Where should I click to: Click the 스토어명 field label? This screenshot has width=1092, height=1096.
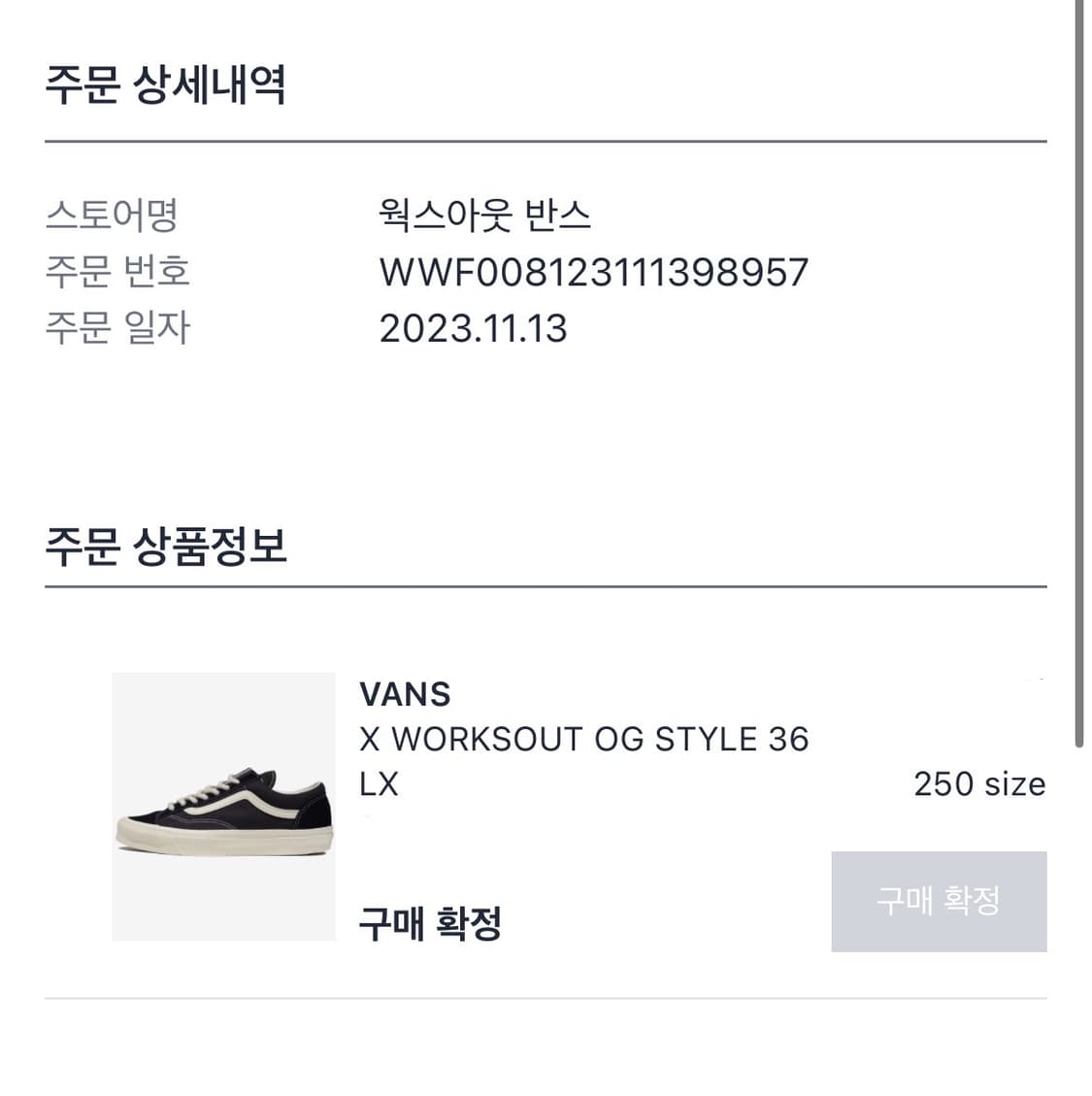tap(112, 215)
